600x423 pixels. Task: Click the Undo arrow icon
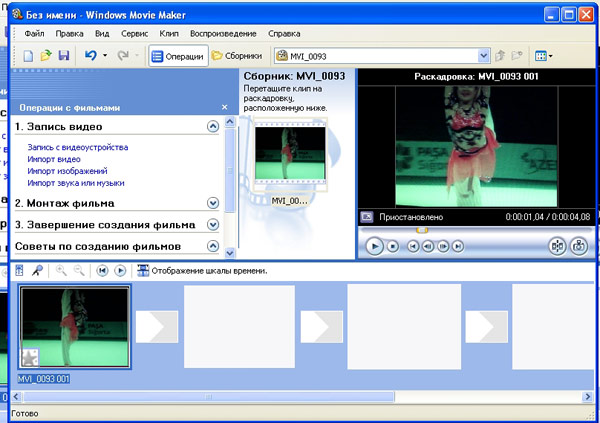[90, 57]
